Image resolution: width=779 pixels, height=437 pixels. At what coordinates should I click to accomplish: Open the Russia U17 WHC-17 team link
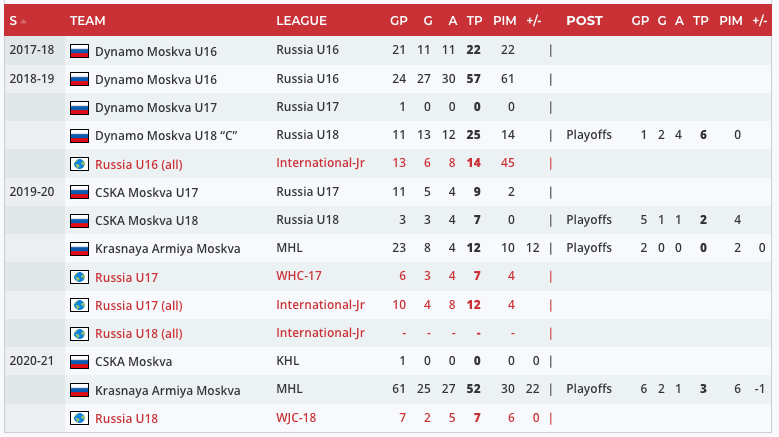pos(127,276)
